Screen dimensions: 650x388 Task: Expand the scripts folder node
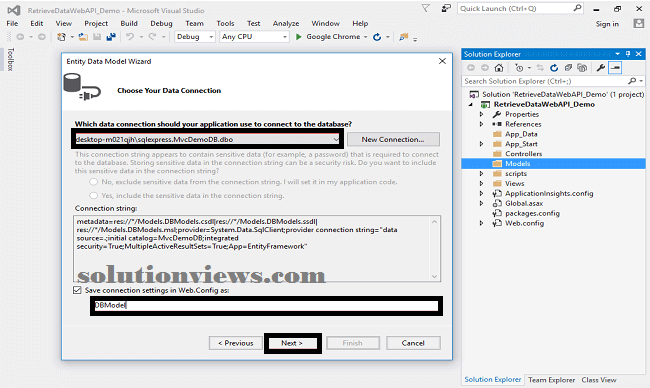(x=481, y=174)
